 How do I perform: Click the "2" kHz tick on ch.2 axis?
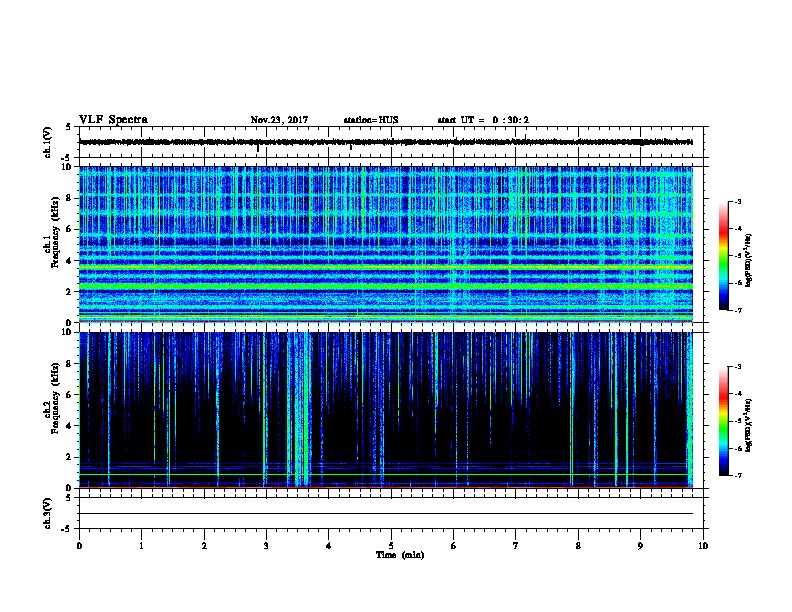(x=70, y=457)
